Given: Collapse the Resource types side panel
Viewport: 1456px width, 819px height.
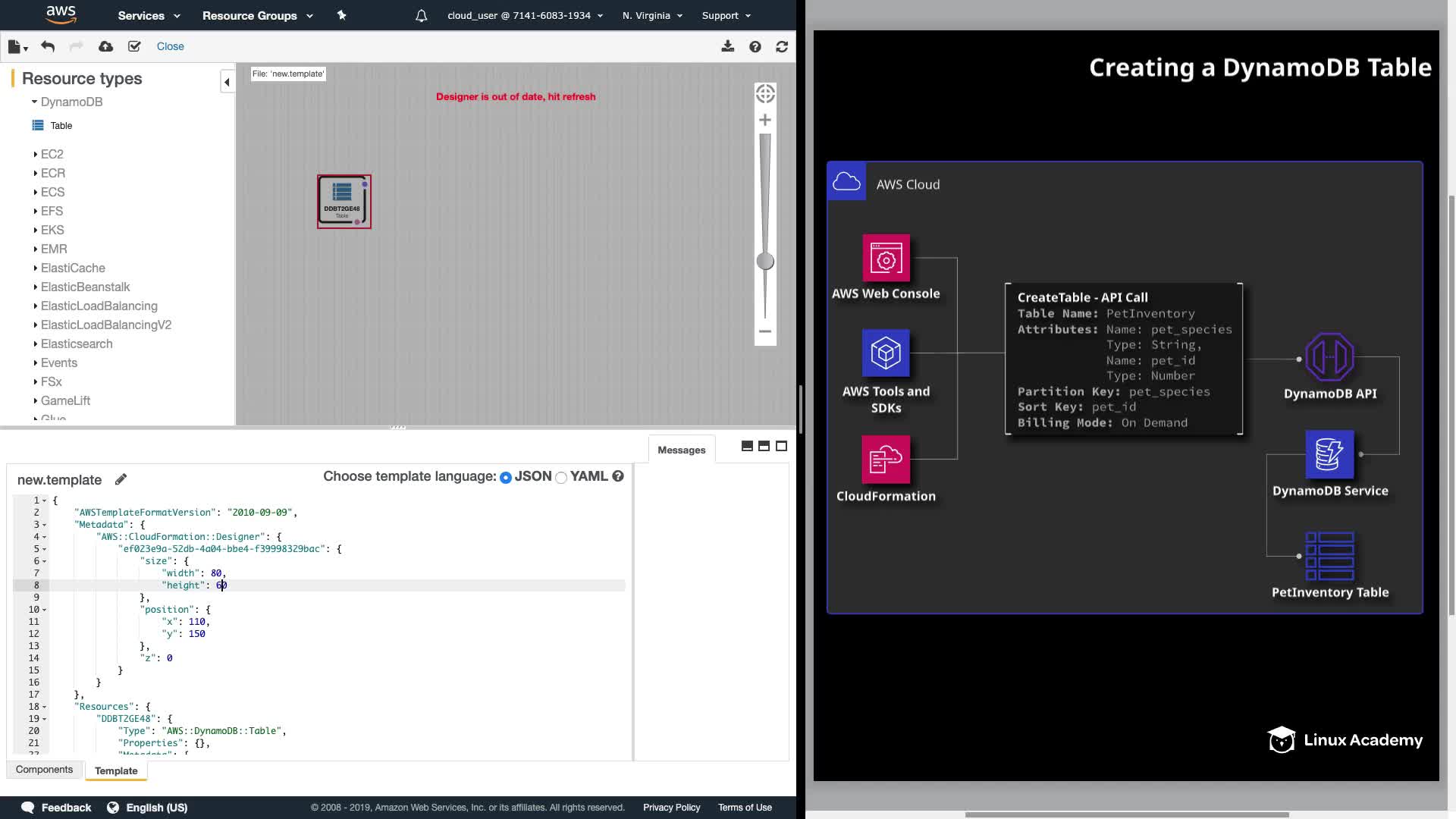Looking at the screenshot, I should coord(227,82).
